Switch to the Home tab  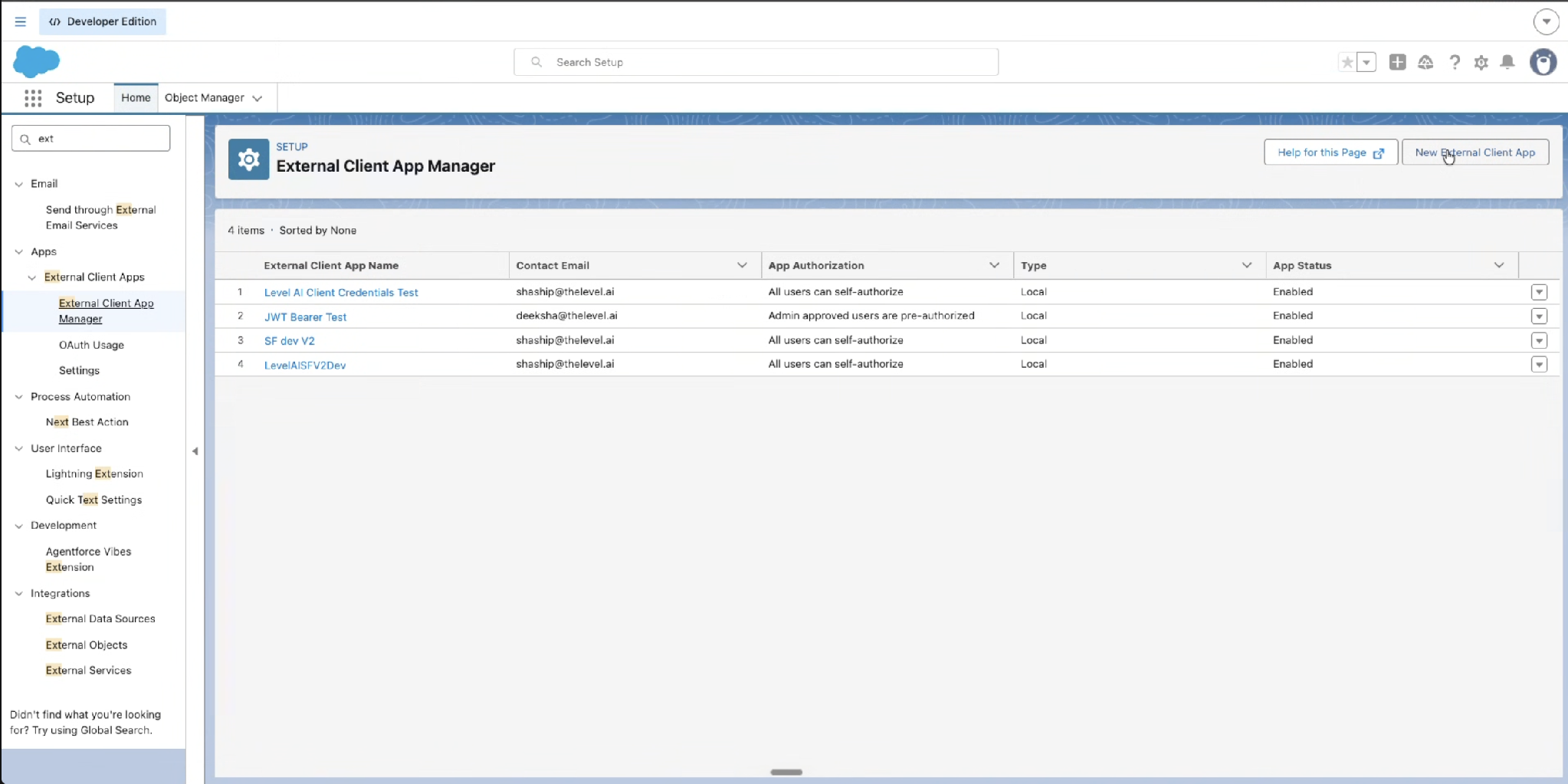click(136, 98)
